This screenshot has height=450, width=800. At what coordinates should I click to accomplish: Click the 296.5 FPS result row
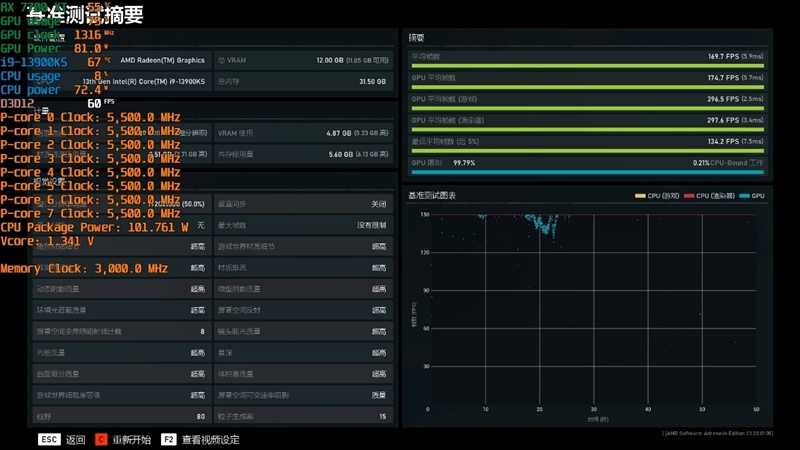tap(587, 100)
